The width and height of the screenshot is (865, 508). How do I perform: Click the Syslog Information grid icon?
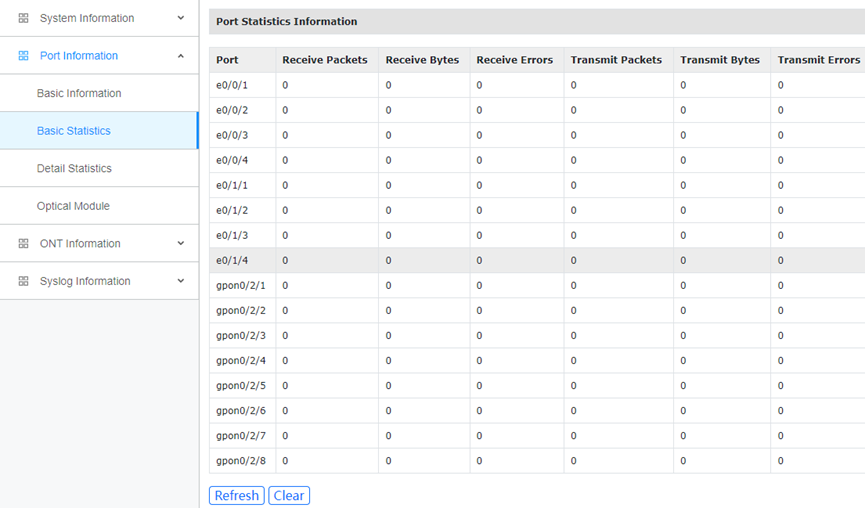click(24, 281)
